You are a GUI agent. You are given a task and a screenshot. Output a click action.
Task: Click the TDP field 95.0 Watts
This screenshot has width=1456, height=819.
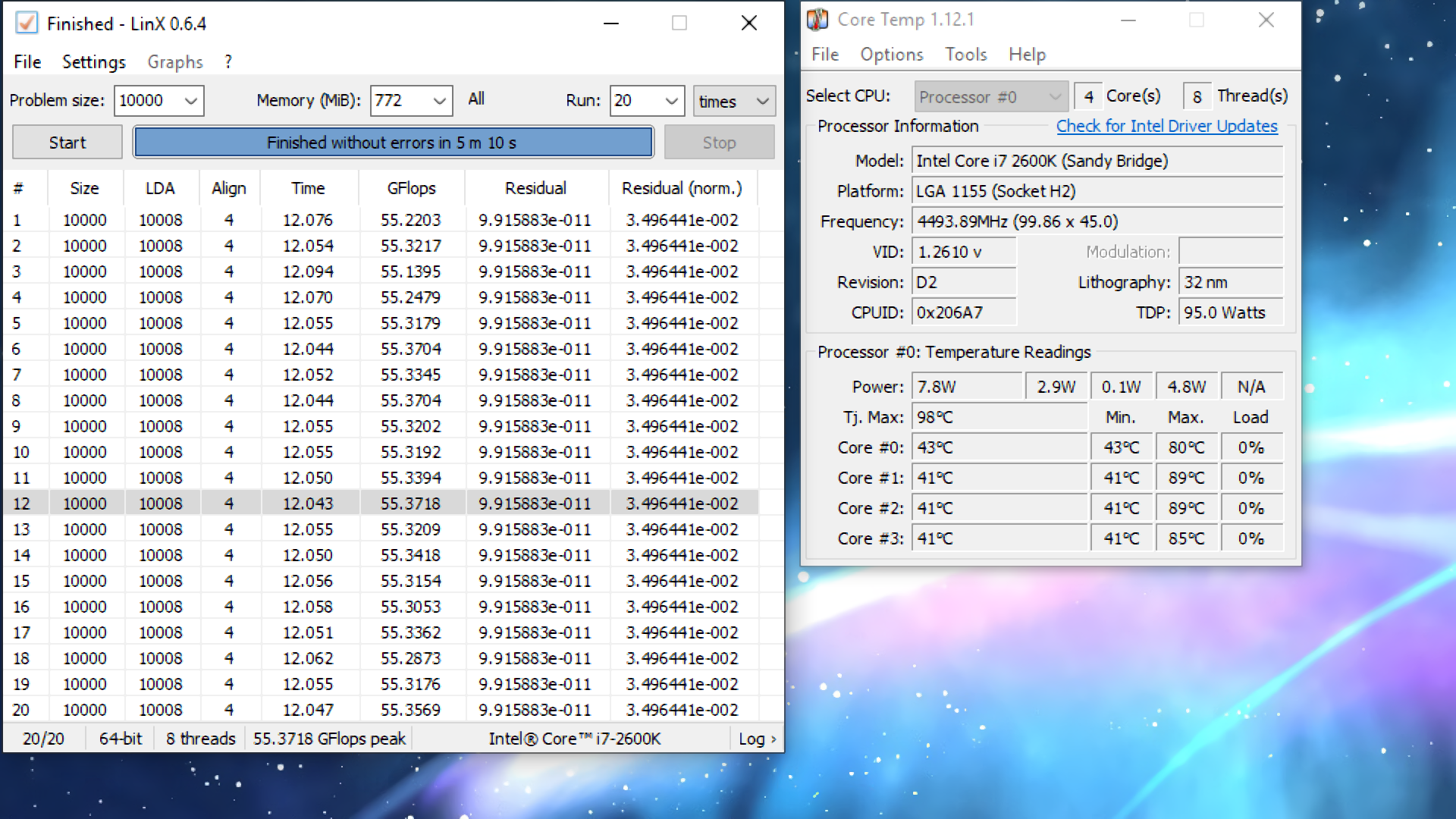[x=1231, y=312]
